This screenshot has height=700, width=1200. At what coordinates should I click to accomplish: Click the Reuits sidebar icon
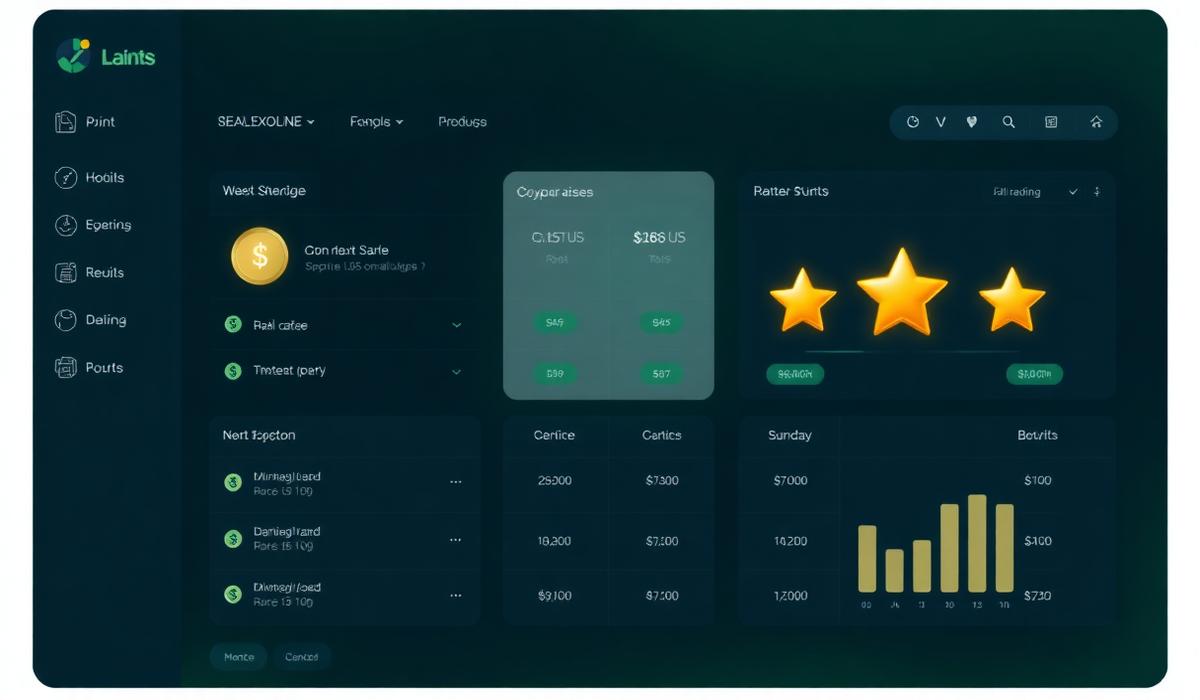[65, 272]
